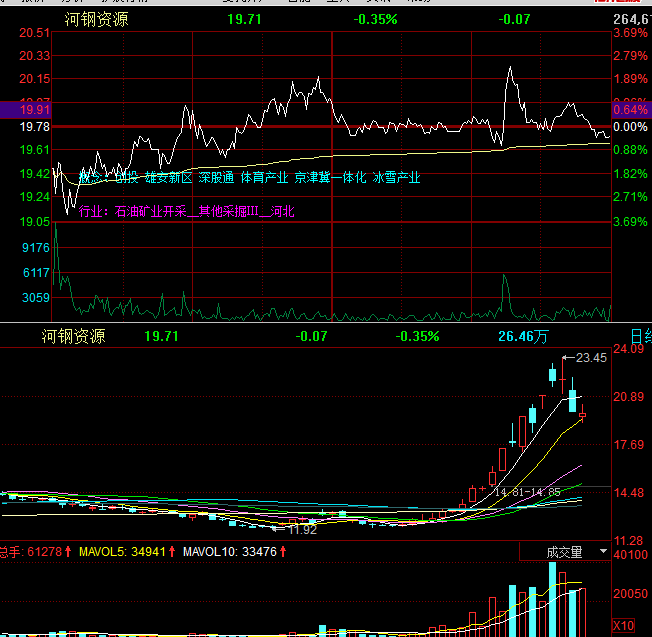
Task: Select the 1.89% percentage axis label
Action: click(630, 79)
